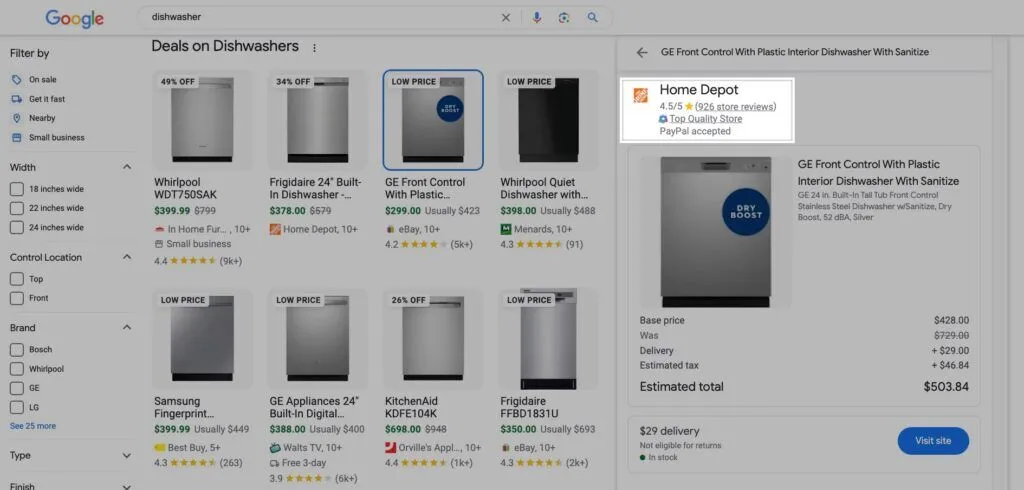Image resolution: width=1024 pixels, height=490 pixels.
Task: Click Home Depot icon under Frigidaire 24" listing
Action: point(275,229)
